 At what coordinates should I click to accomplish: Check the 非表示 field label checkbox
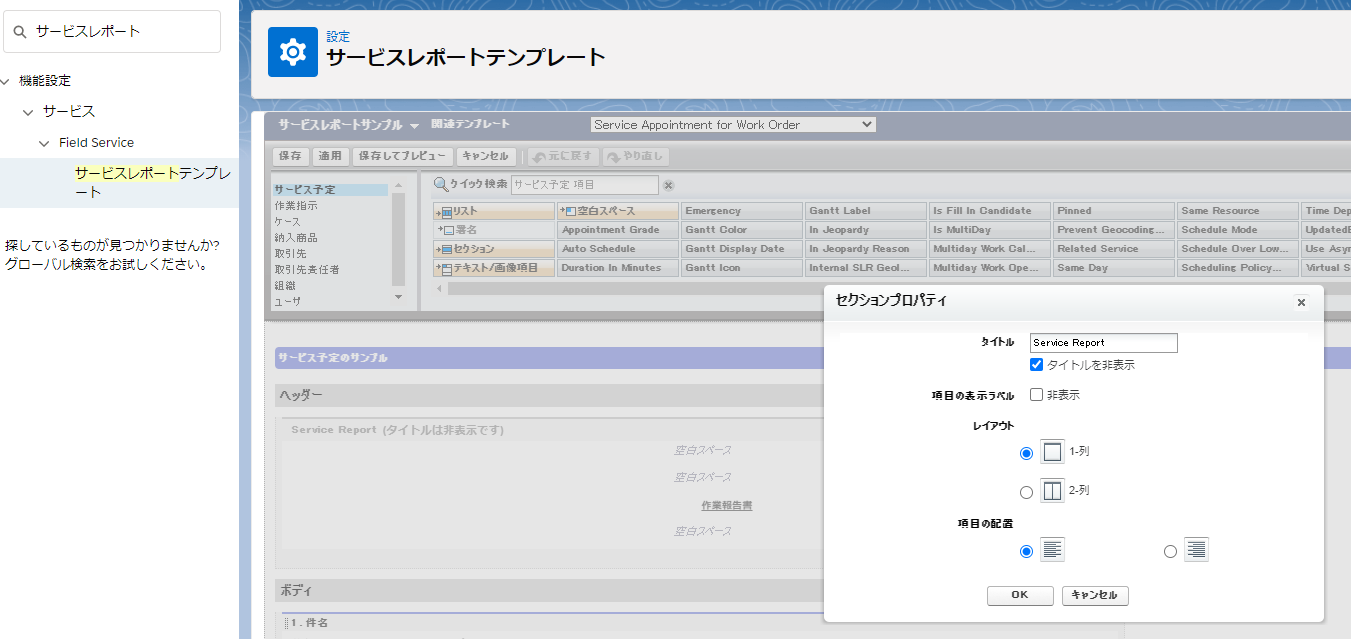[x=1037, y=395]
